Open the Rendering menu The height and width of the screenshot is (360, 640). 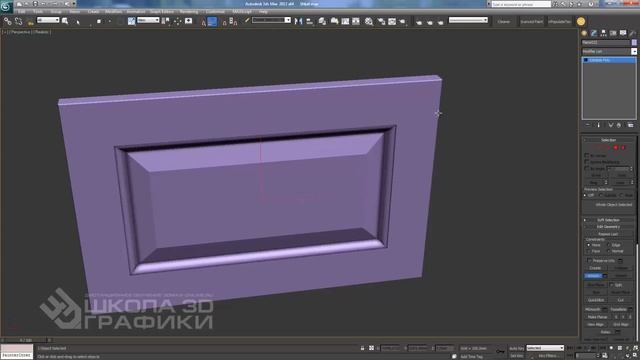coord(189,11)
